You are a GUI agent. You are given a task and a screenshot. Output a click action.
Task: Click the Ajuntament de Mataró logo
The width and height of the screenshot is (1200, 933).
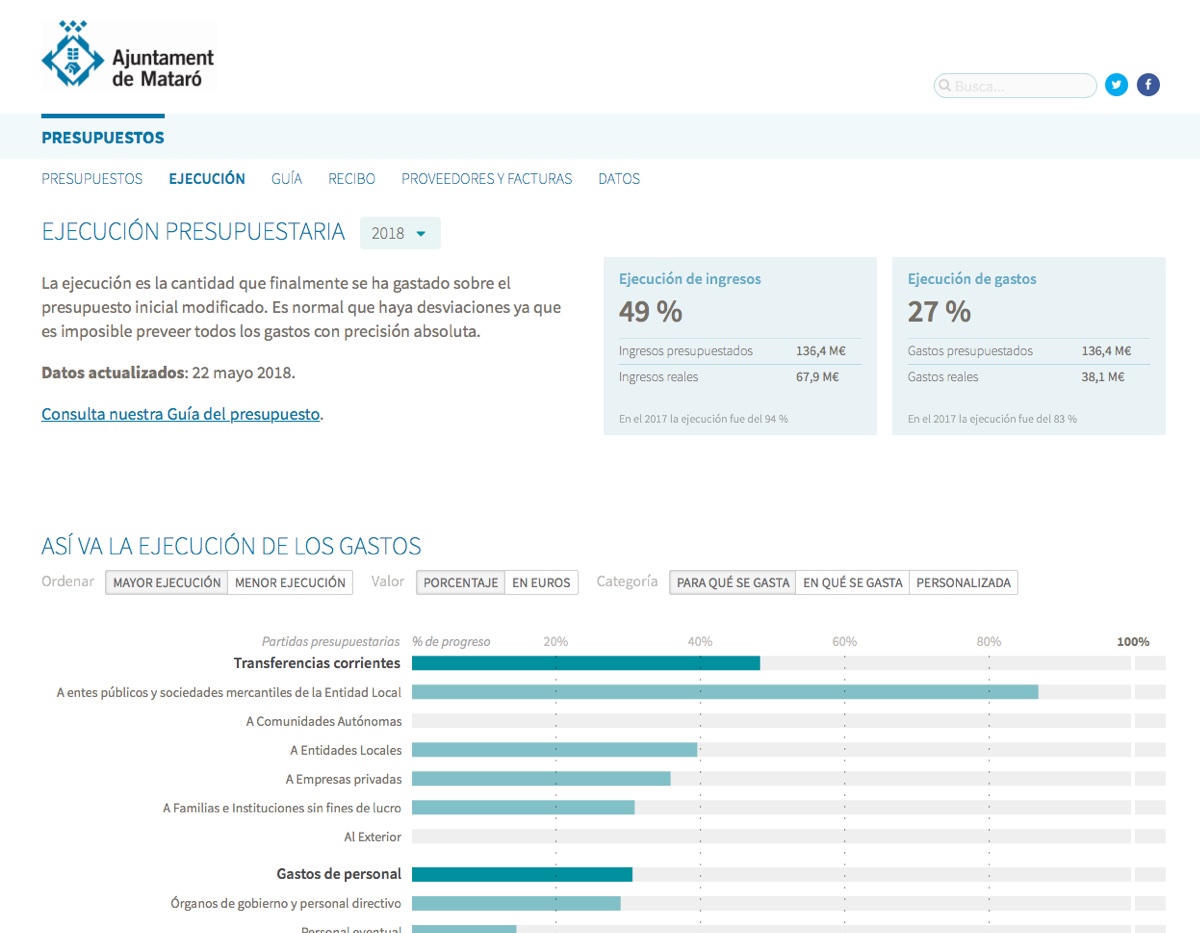pyautogui.click(x=128, y=58)
